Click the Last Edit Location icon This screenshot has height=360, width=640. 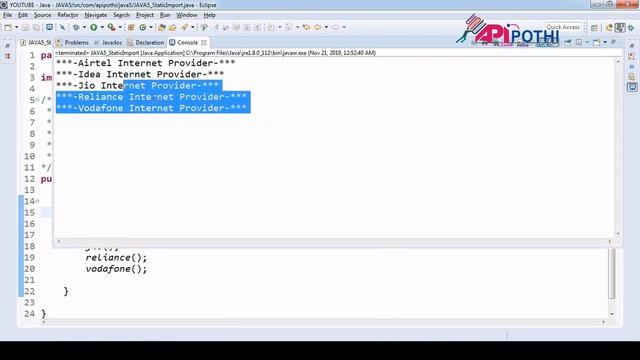306,27
